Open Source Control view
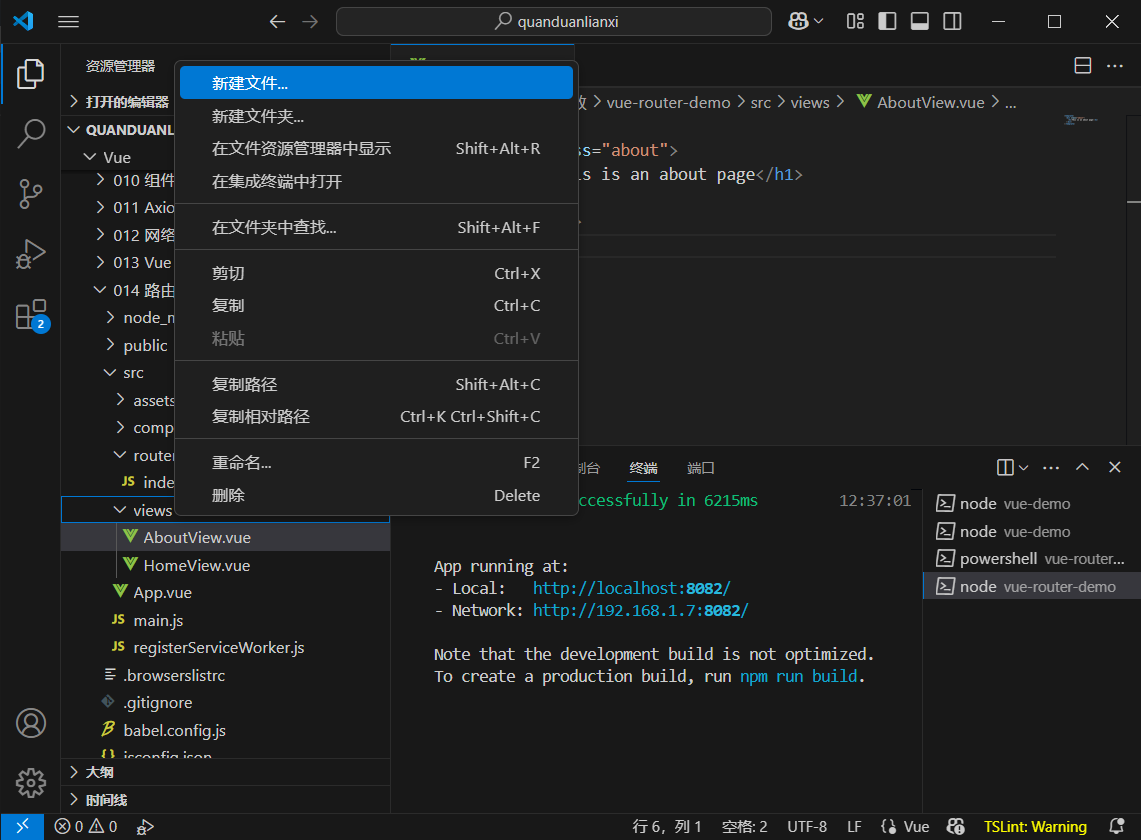Viewport: 1141px width, 840px height. pos(31,194)
